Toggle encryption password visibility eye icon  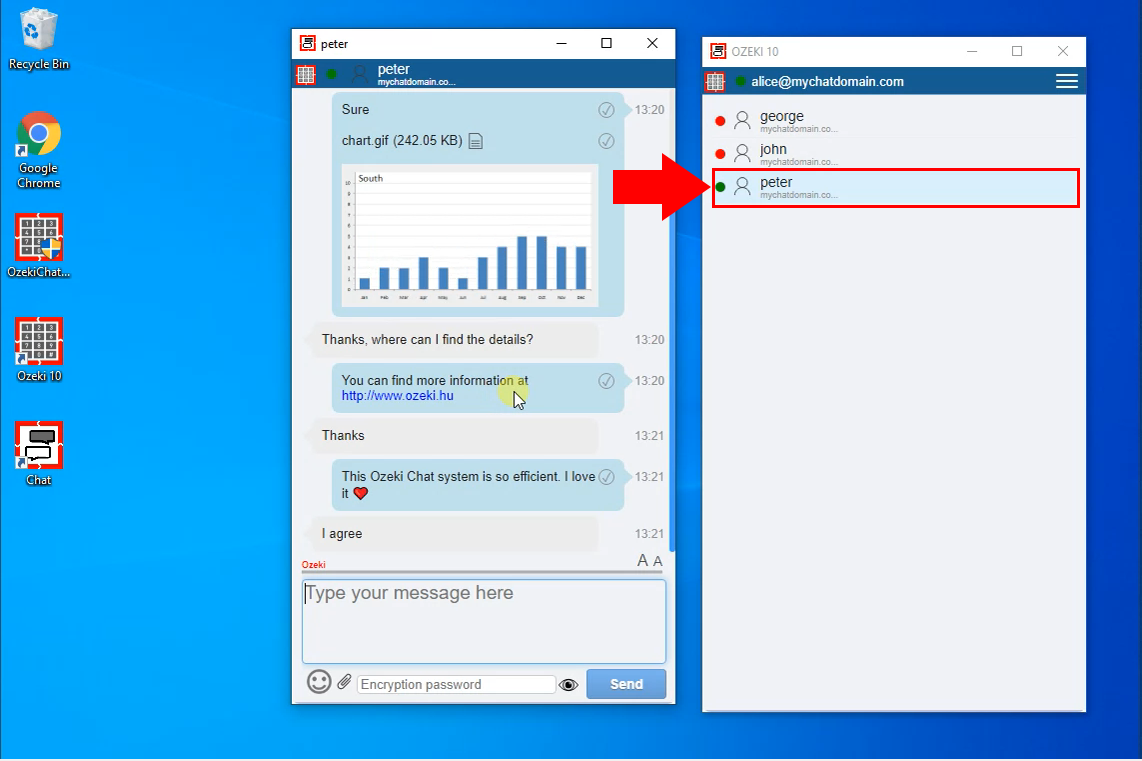(x=569, y=685)
